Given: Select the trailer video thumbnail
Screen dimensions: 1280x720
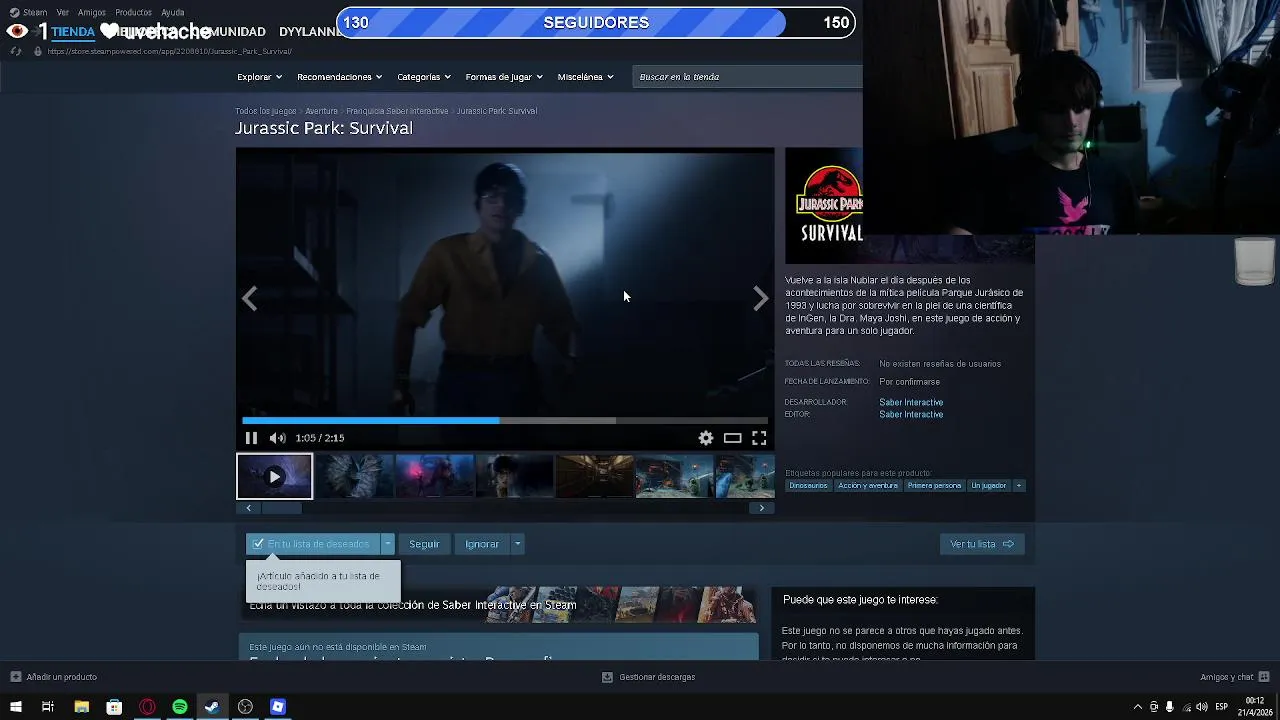Looking at the screenshot, I should click(x=274, y=477).
